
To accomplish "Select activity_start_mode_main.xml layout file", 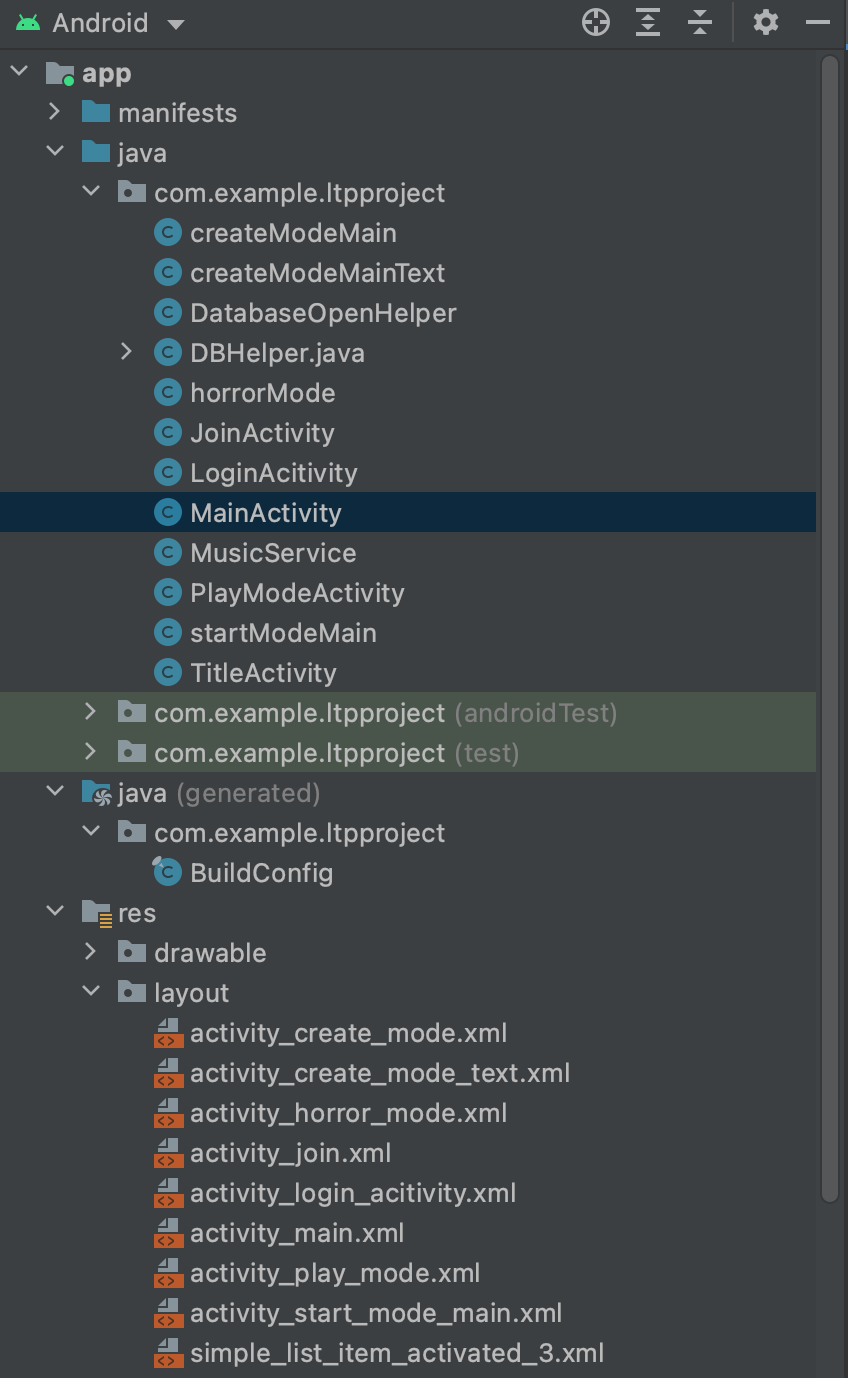I will click(376, 1313).
